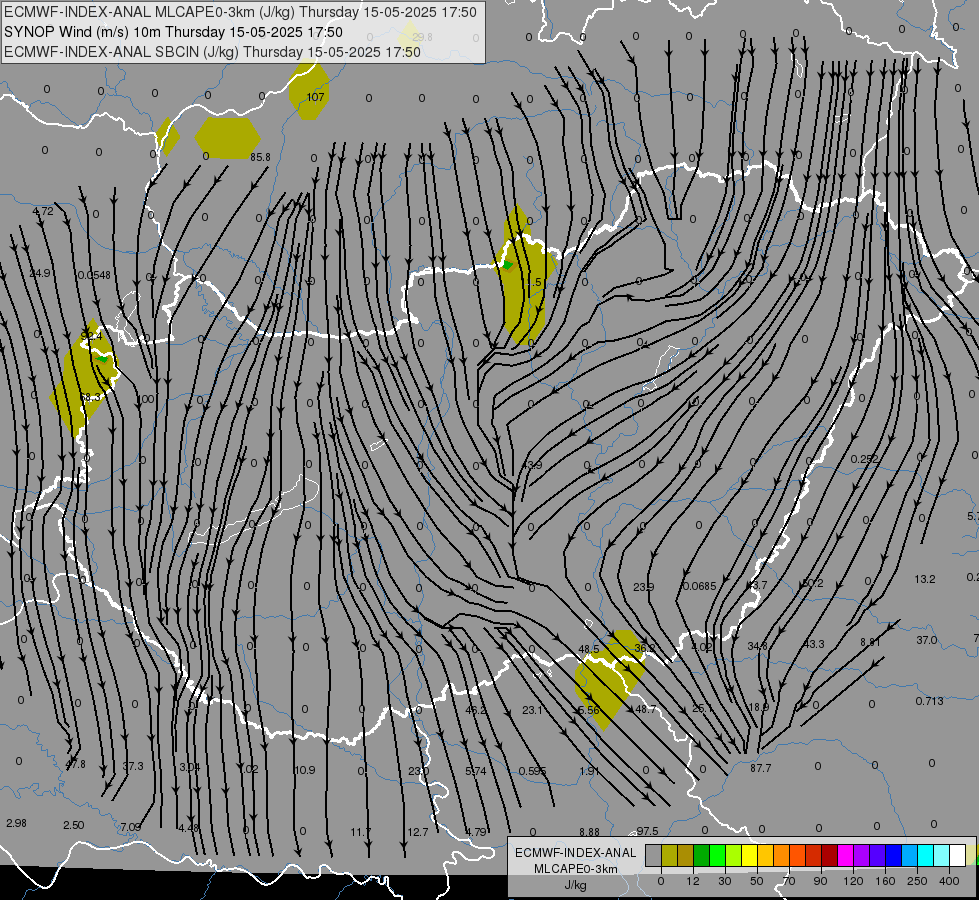
Task: Click the 107 value on the map
Action: click(x=315, y=97)
